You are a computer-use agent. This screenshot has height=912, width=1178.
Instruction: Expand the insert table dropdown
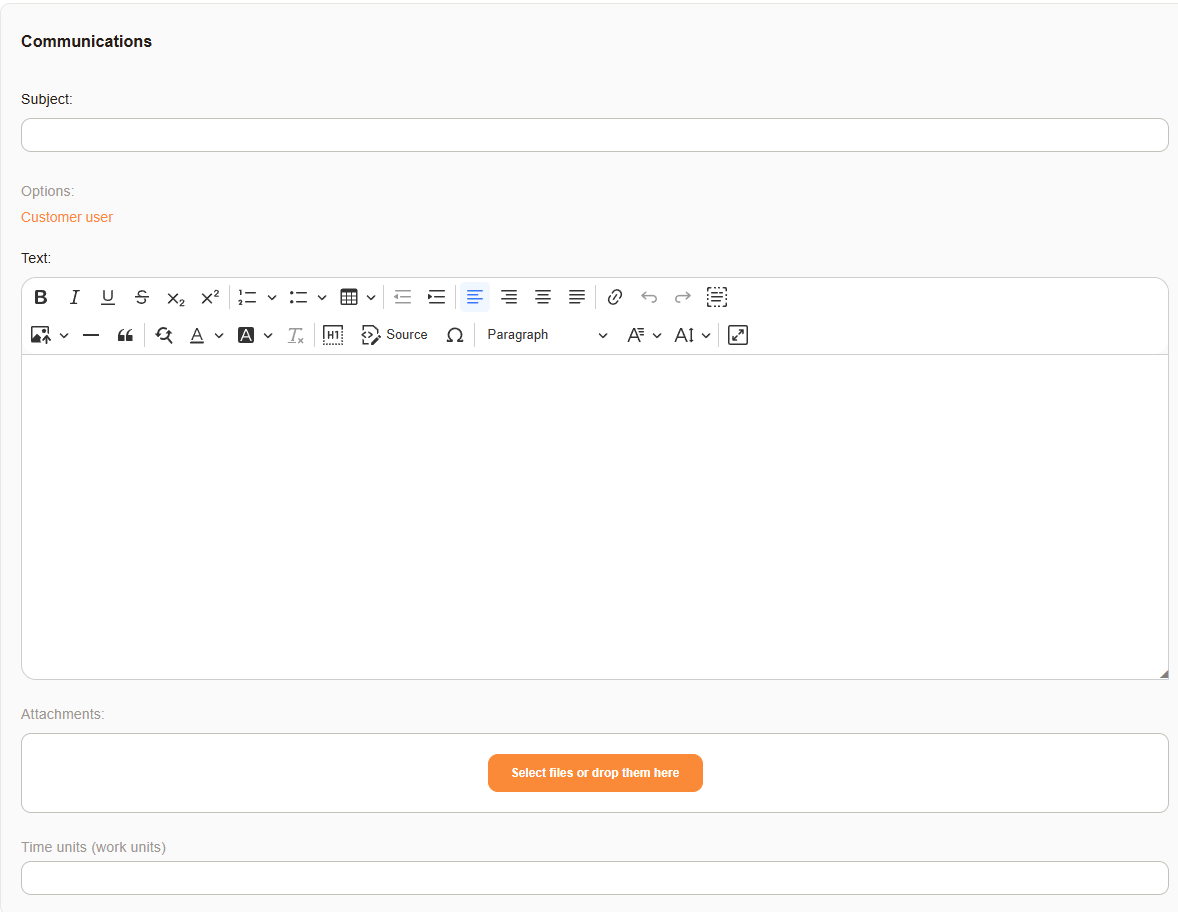(x=371, y=297)
